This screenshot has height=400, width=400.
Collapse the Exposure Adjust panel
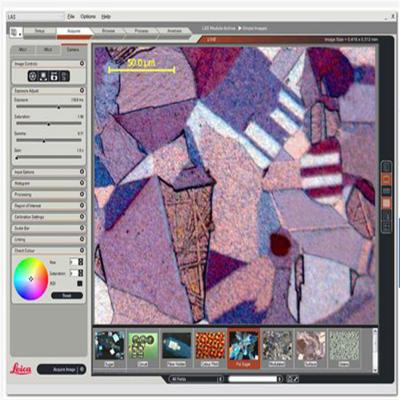(82, 91)
